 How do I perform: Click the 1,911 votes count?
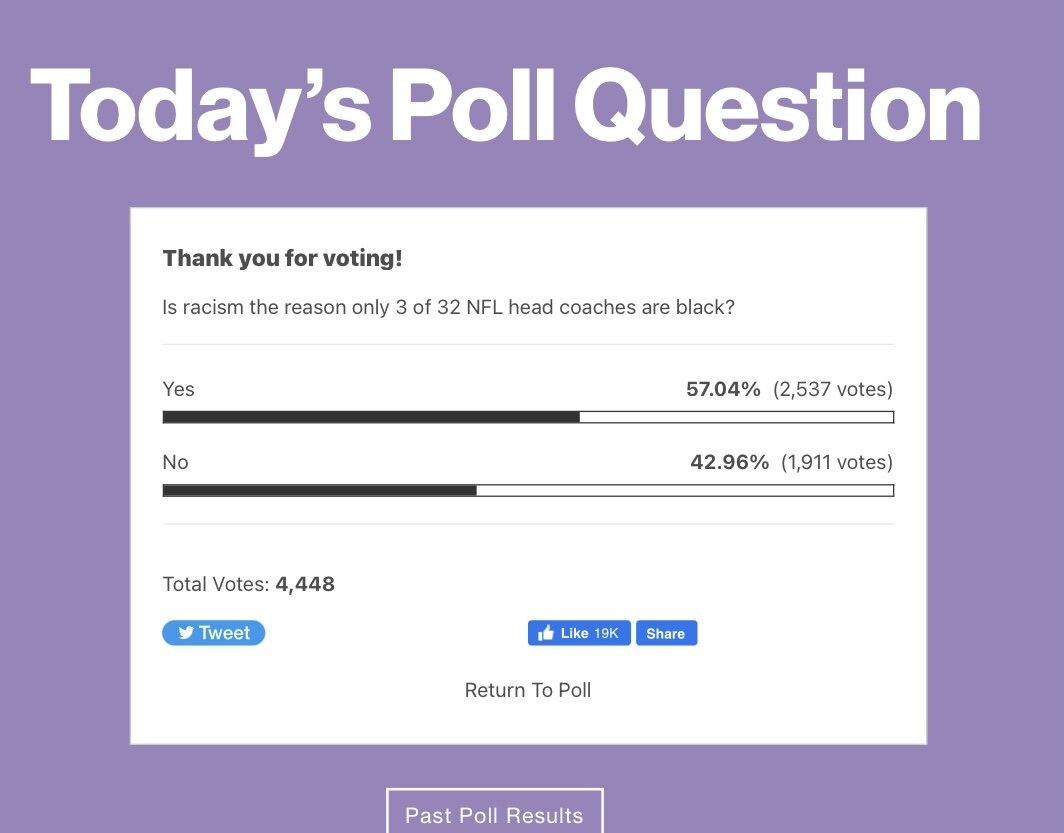[837, 462]
